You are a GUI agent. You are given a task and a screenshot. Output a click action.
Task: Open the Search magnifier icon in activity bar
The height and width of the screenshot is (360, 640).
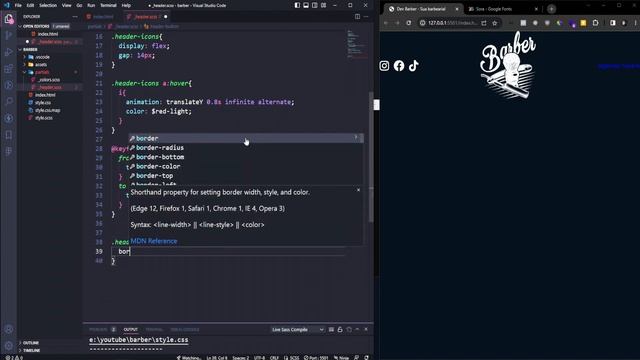pyautogui.click(x=9, y=102)
